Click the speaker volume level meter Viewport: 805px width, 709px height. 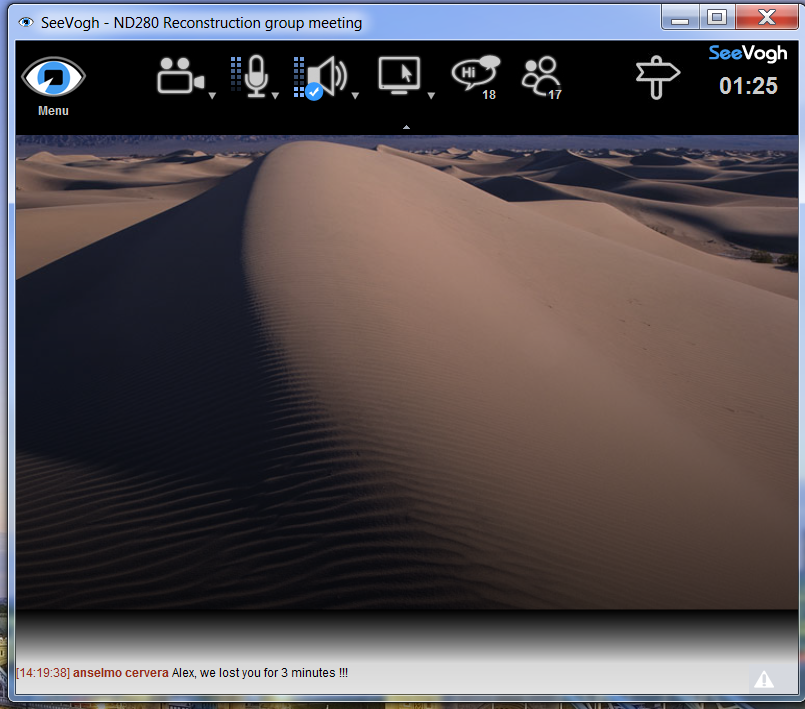click(299, 76)
